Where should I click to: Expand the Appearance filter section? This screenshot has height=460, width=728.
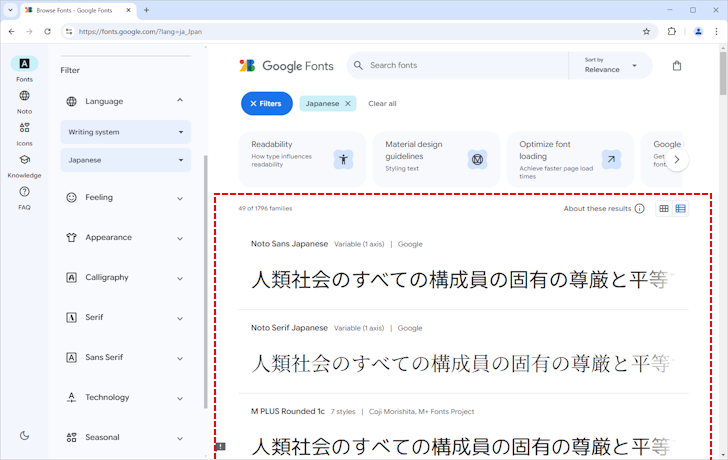180,238
